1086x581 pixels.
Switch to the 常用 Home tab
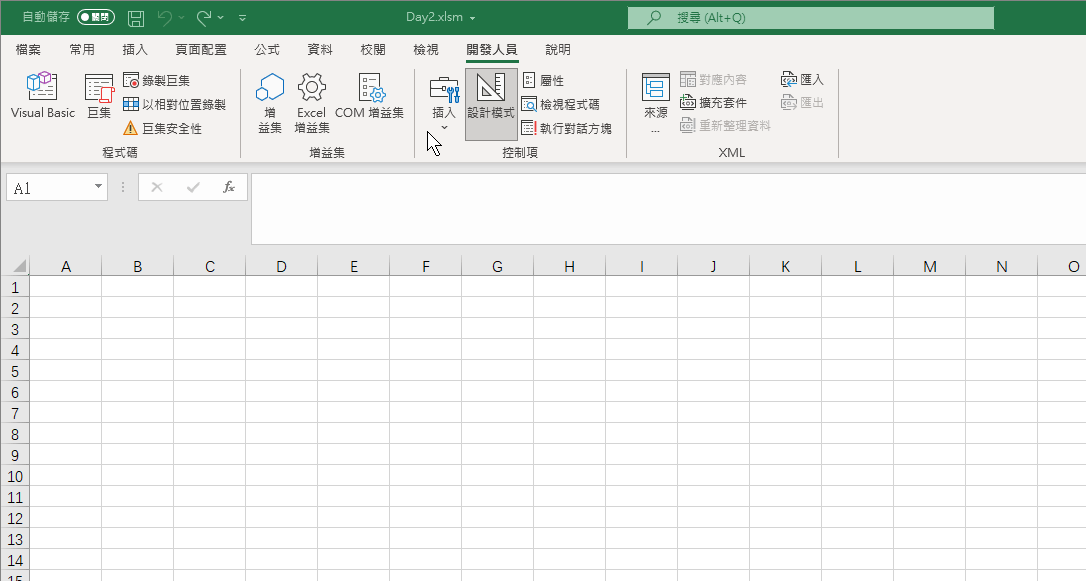[82, 50]
